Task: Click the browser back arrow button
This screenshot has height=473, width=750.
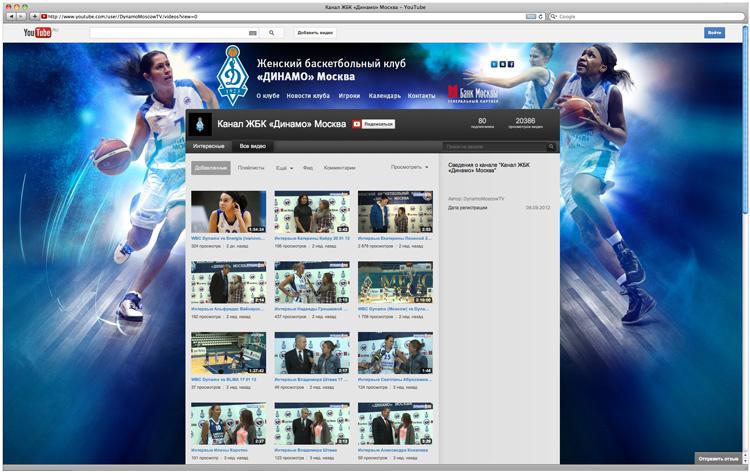Action: click(x=11, y=16)
